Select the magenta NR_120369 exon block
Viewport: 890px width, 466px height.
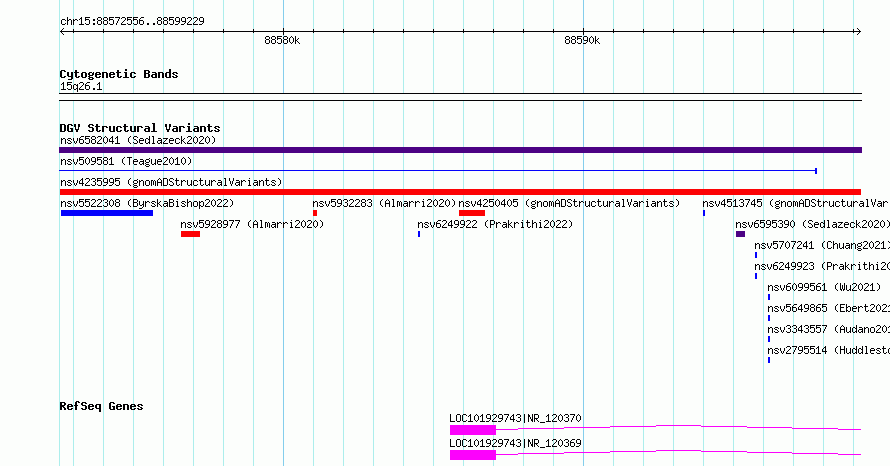[x=473, y=455]
